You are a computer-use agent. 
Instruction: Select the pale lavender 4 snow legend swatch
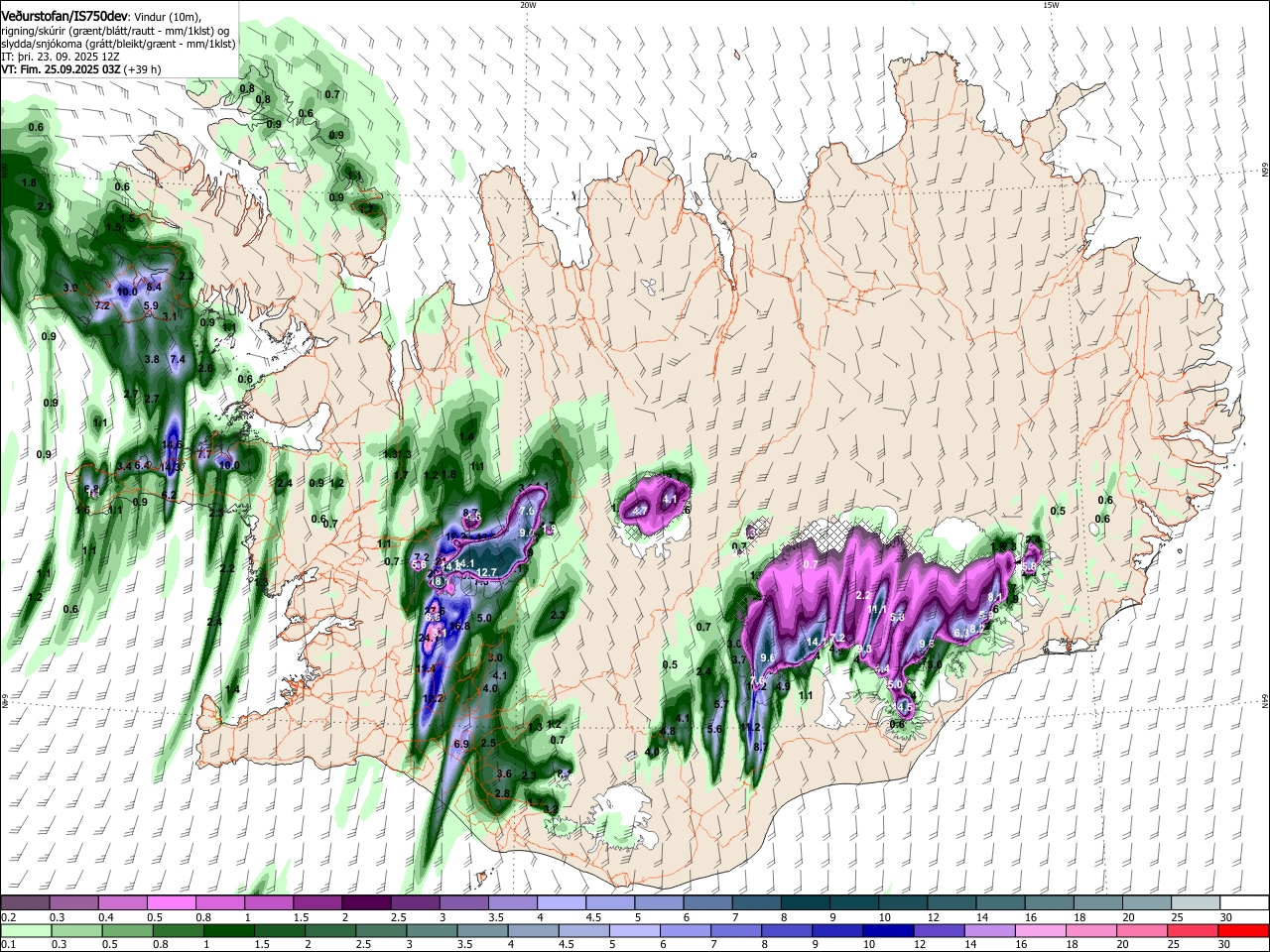561,903
